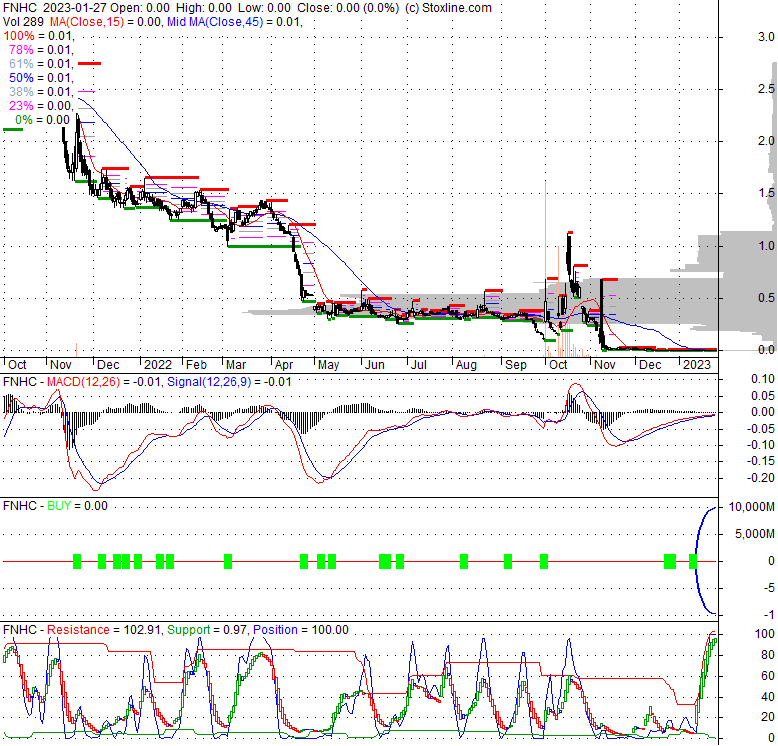Click the '38%' Fibonacci level label
778x746 pixels.
click(x=21, y=92)
